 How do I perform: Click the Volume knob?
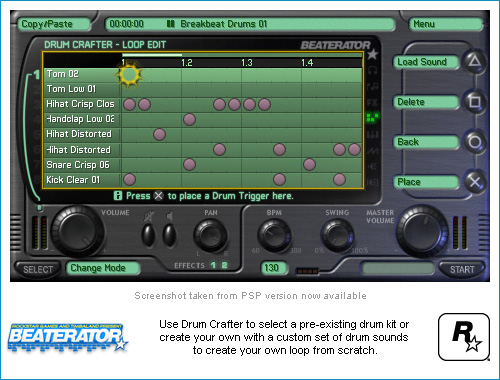(x=78, y=231)
